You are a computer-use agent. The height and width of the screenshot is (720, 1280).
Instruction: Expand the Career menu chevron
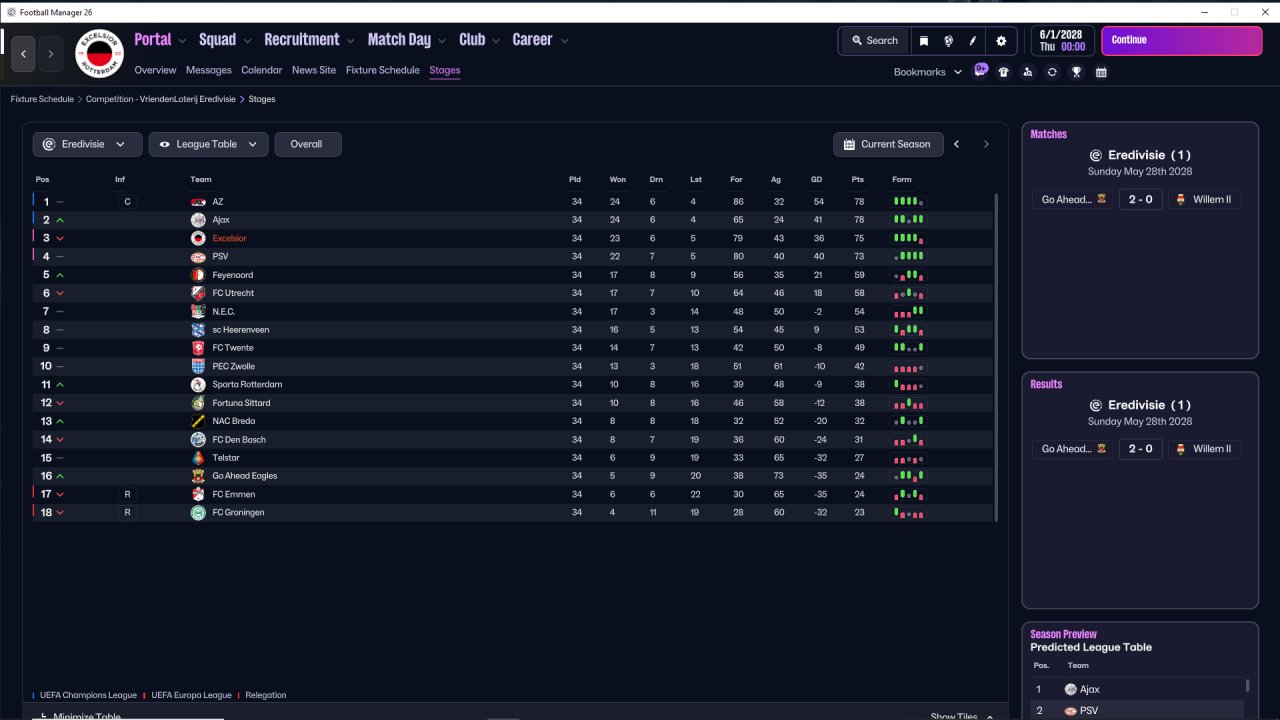click(564, 41)
